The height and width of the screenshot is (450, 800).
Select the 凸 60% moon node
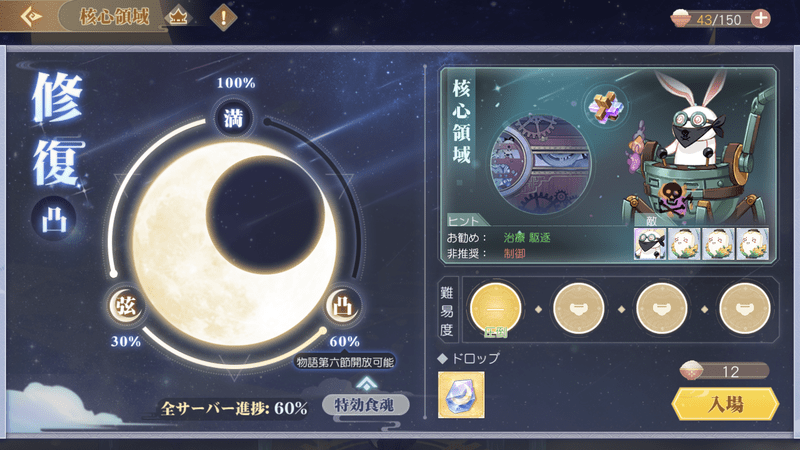pos(343,306)
